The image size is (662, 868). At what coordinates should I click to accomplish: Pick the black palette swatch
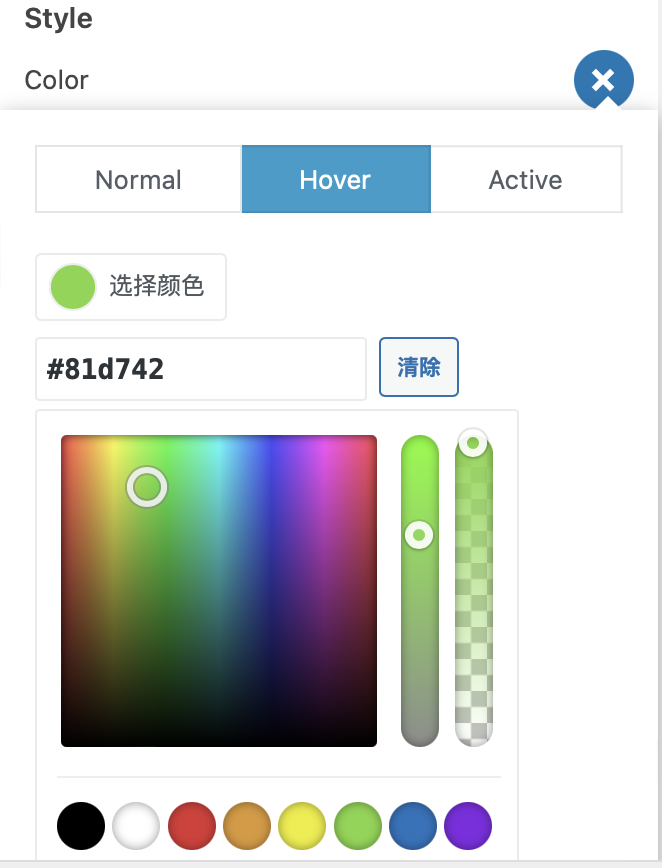pos(81,825)
